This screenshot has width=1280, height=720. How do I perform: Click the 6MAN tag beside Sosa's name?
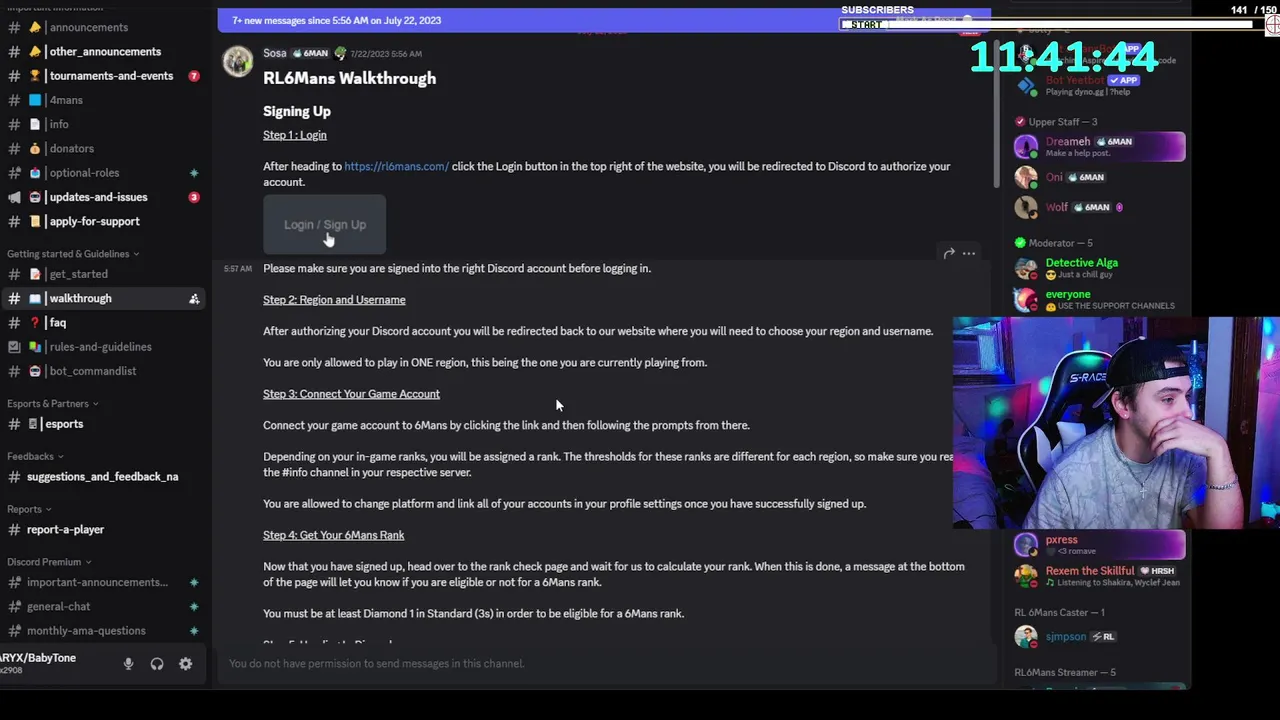(x=310, y=53)
